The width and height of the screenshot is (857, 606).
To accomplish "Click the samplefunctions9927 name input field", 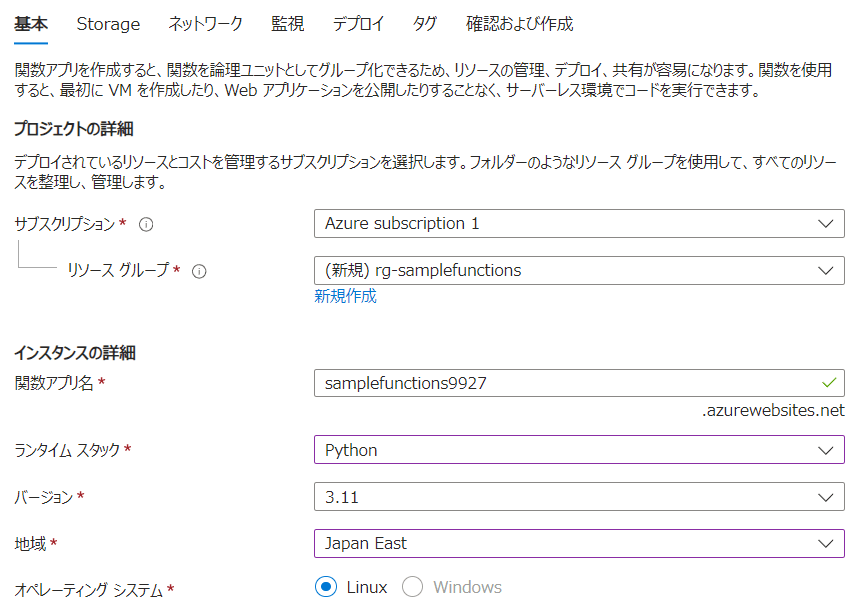I will tap(579, 383).
